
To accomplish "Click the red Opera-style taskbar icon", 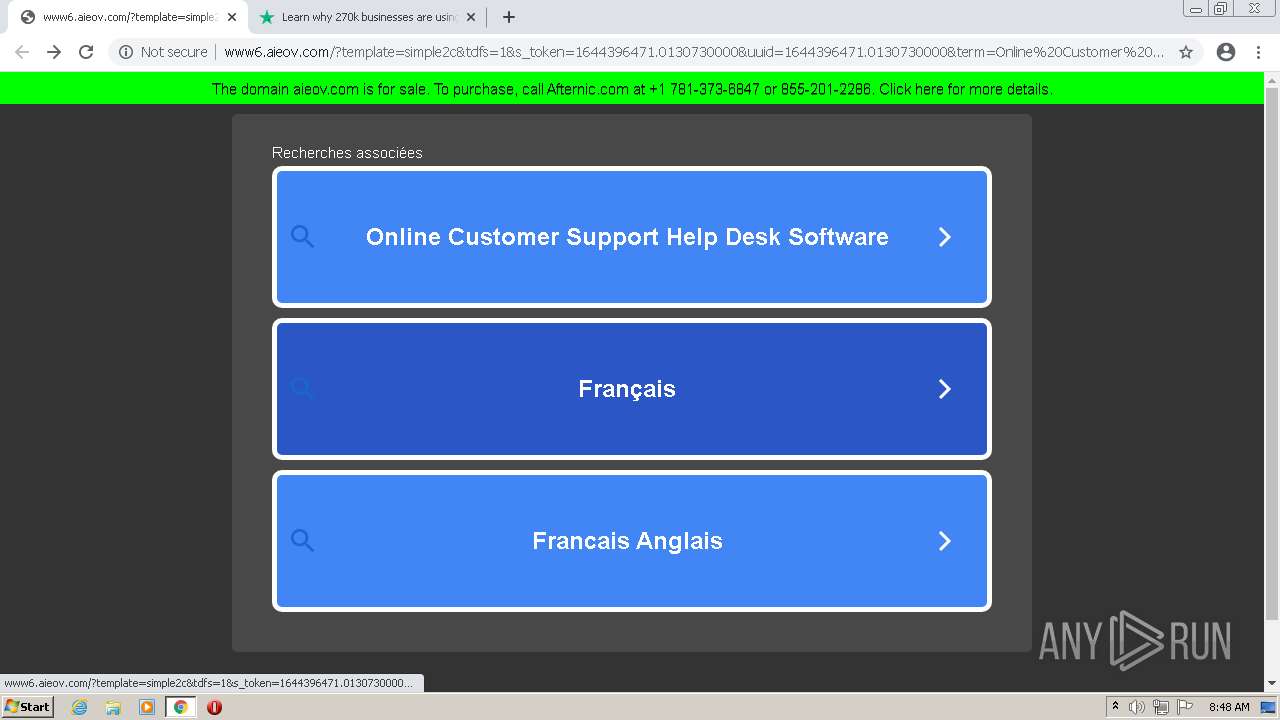I will (x=214, y=707).
